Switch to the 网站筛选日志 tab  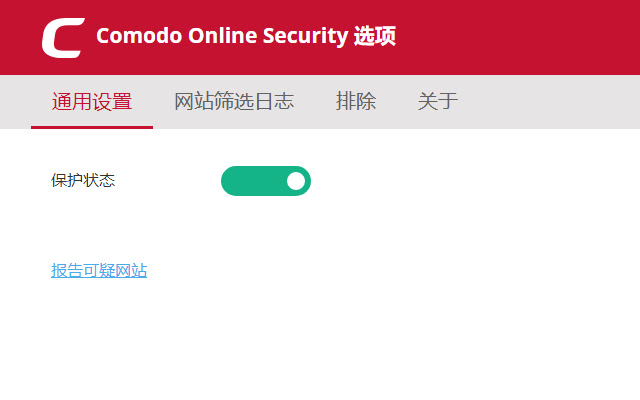point(234,101)
